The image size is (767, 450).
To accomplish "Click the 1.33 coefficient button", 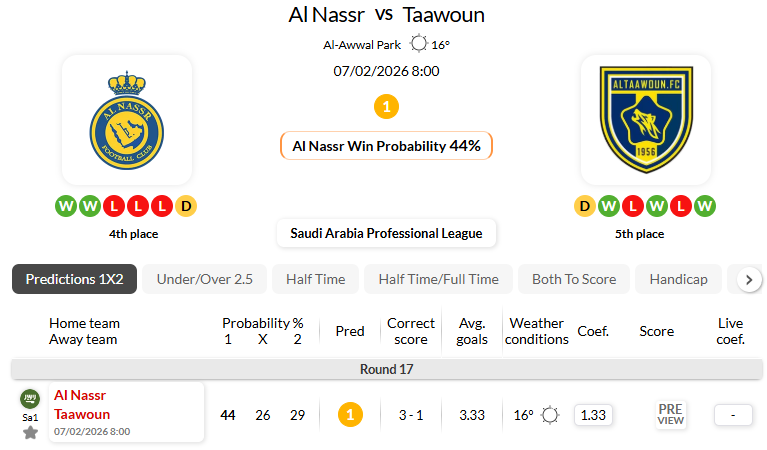I will point(593,414).
